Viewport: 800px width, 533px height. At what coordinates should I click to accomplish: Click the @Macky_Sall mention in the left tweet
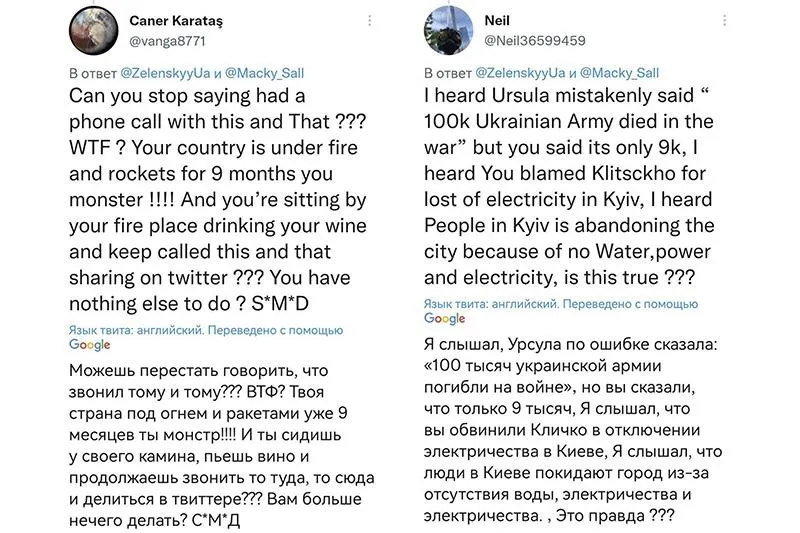click(x=264, y=73)
